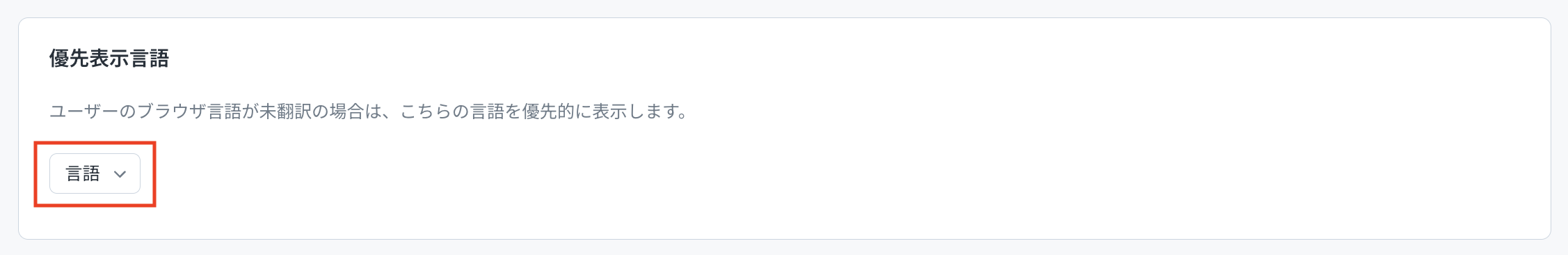The width and height of the screenshot is (1568, 255).
Task: Click the text 優先的に表示します in the description
Action: tap(600, 111)
